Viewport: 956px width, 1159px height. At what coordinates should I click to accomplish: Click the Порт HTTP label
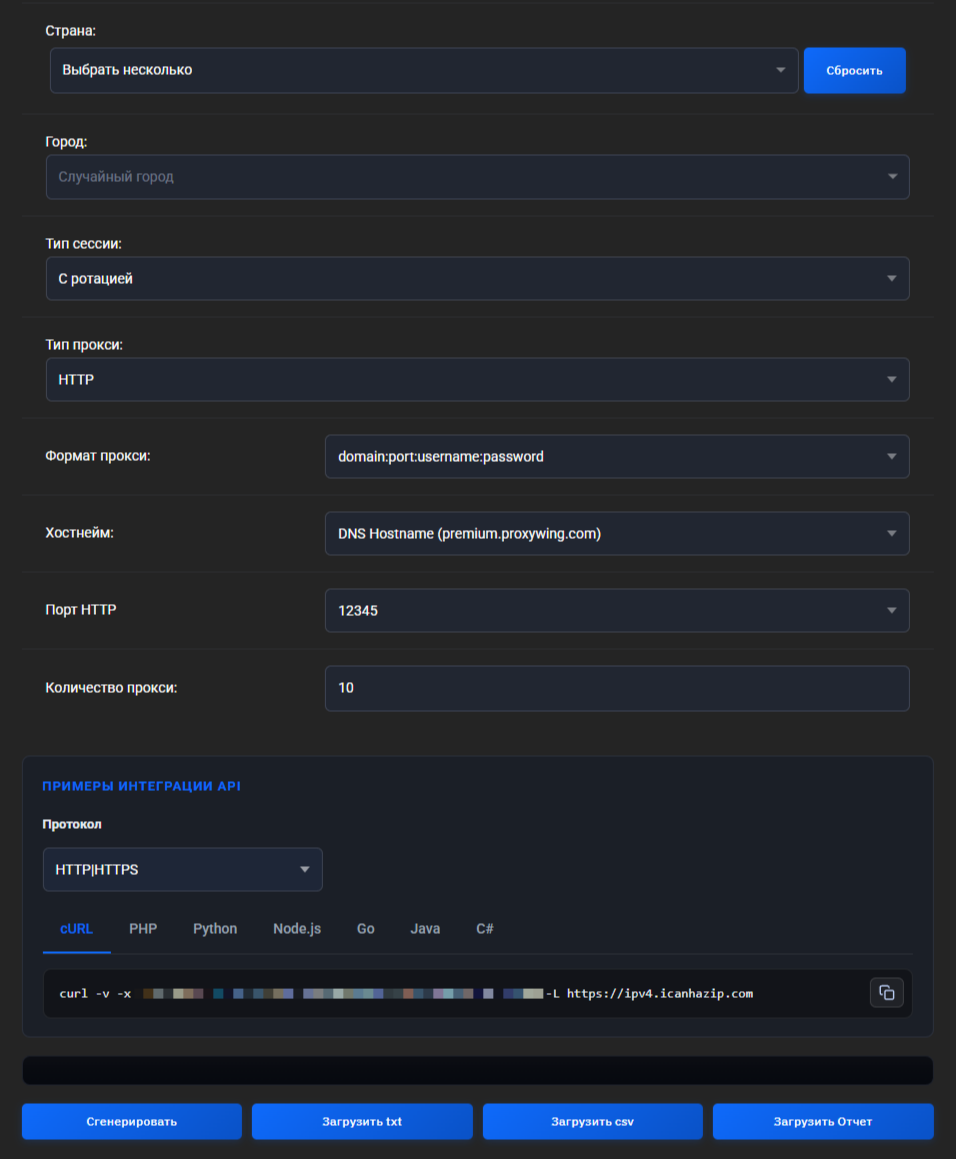(x=81, y=610)
